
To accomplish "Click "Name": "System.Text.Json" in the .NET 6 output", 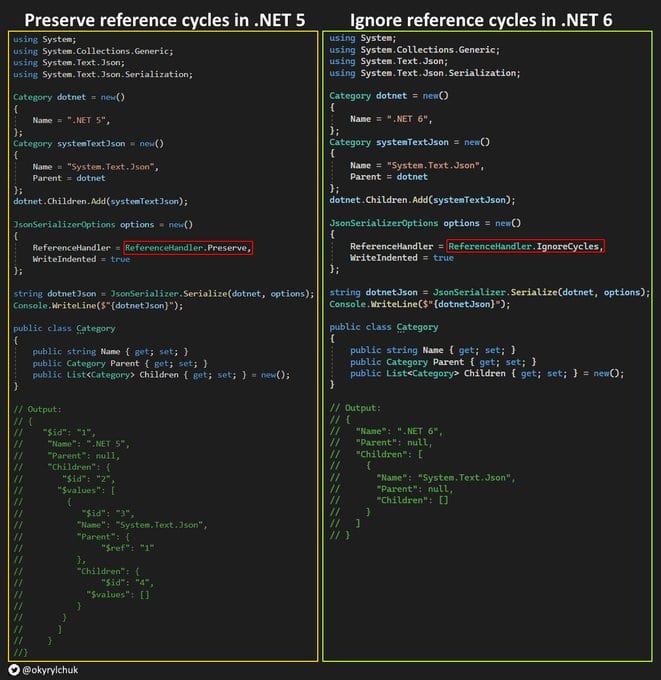I will click(445, 477).
